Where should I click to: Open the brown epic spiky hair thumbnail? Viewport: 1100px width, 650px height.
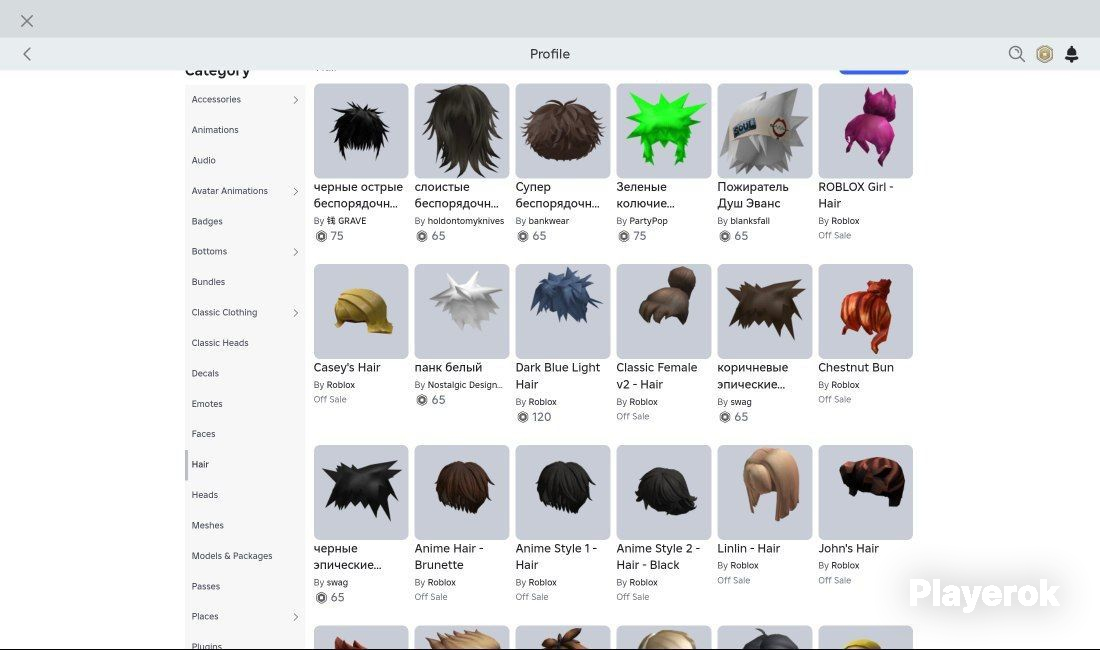765,311
